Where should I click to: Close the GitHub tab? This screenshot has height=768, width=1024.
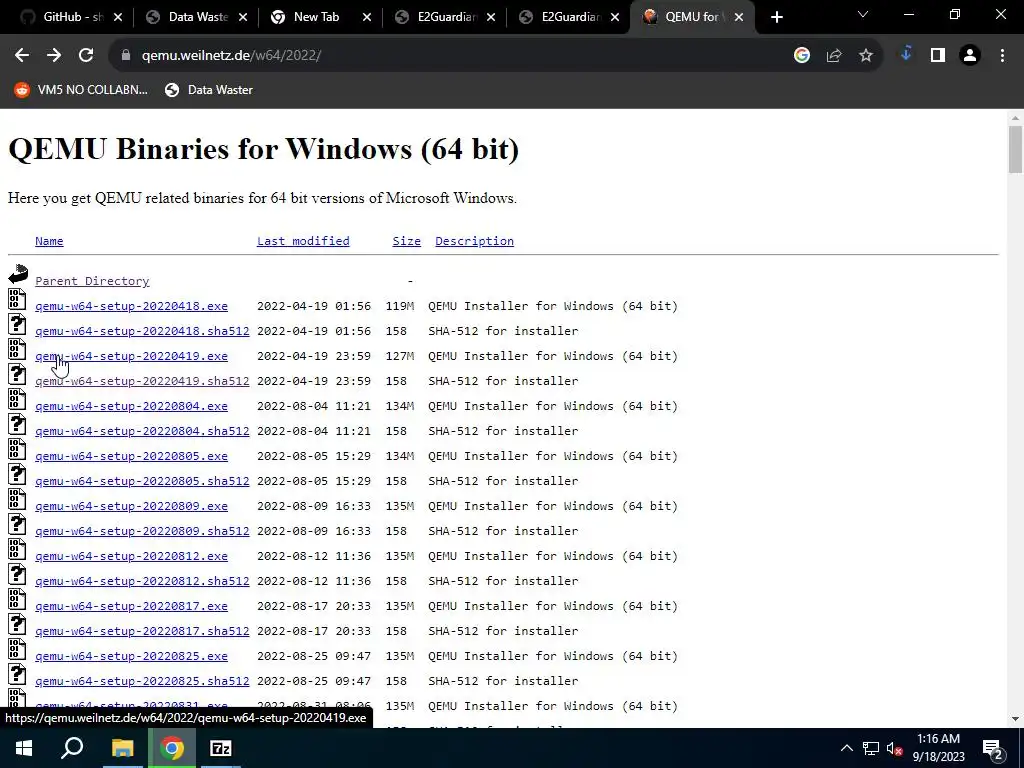(x=118, y=18)
